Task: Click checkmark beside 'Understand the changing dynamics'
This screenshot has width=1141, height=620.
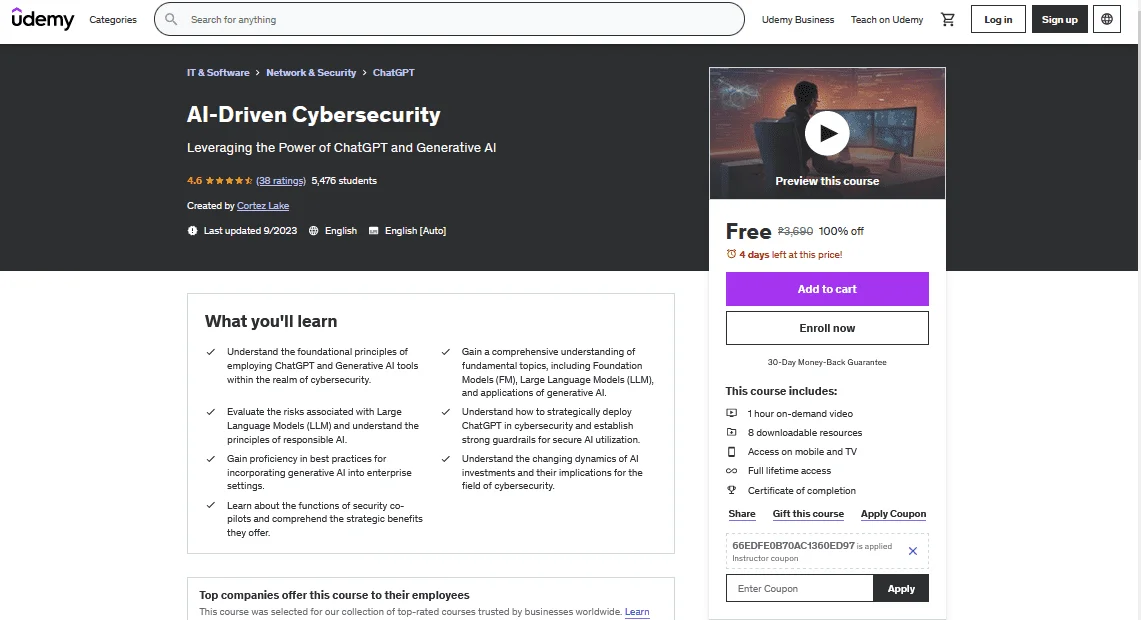Action: pos(445,458)
